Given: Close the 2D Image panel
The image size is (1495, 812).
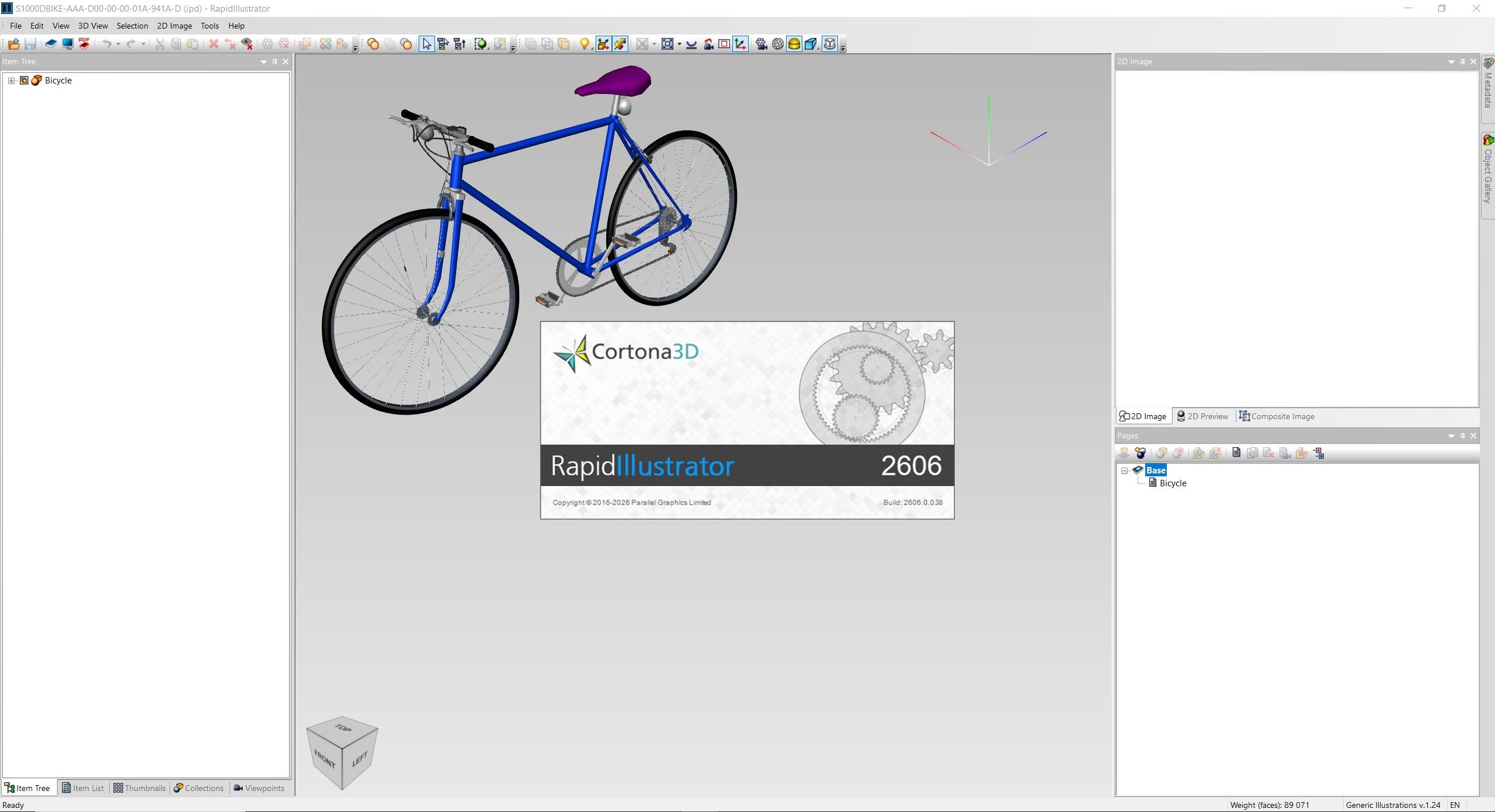Looking at the screenshot, I should click(1473, 62).
